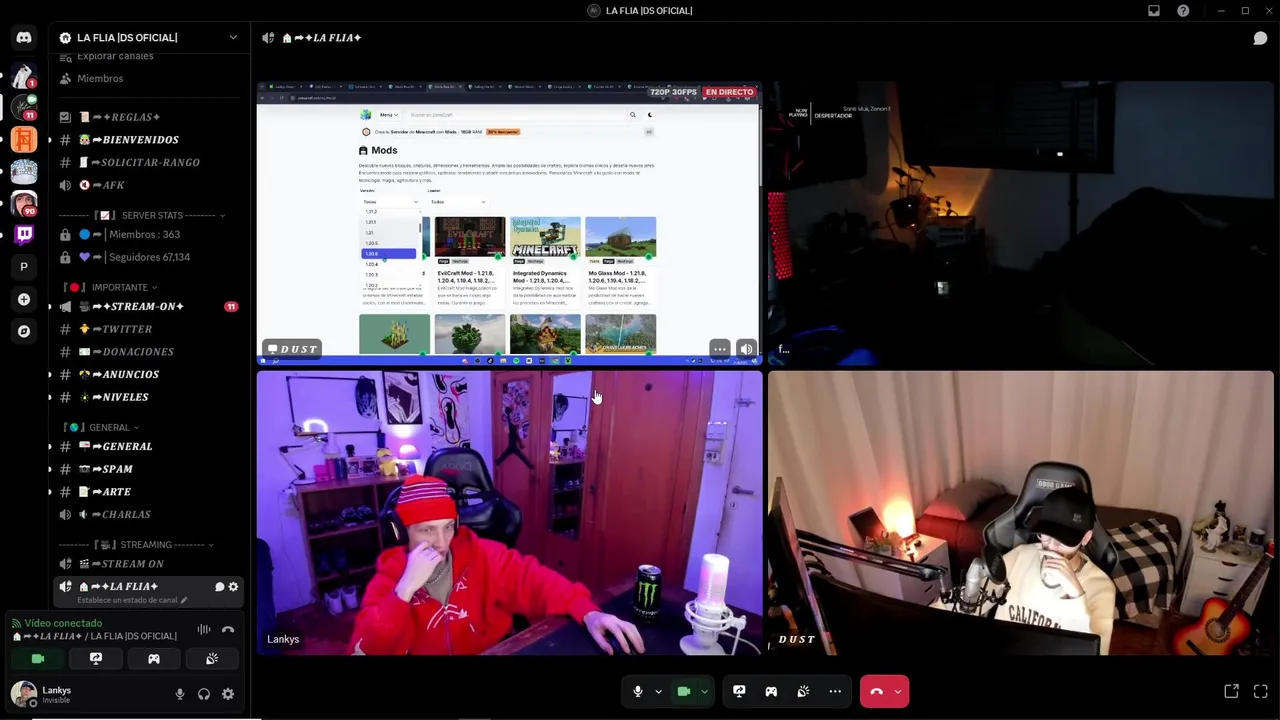The height and width of the screenshot is (720, 1280).
Task: Open the Twitch server icon in sidebar
Action: click(24, 235)
